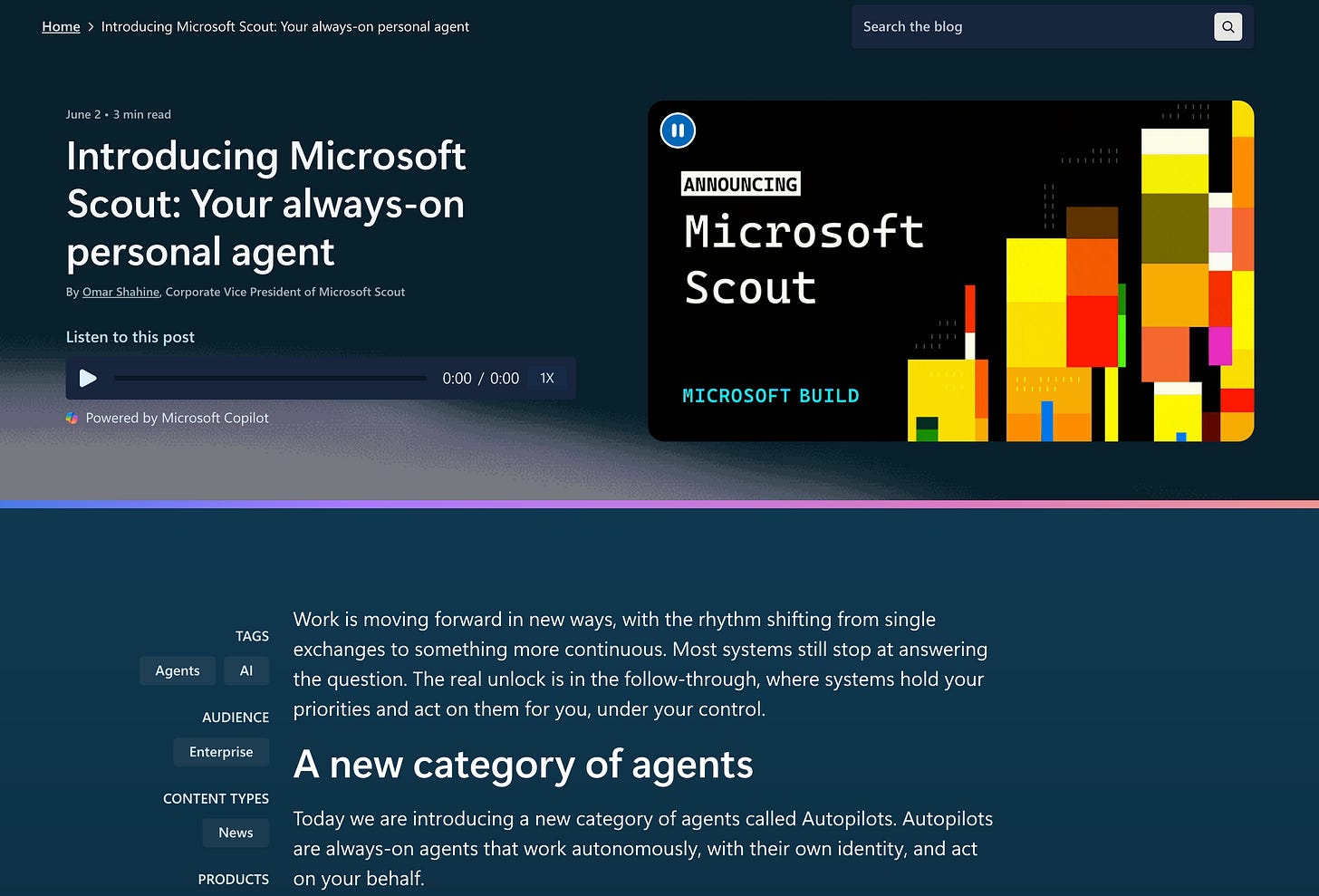Image resolution: width=1319 pixels, height=896 pixels.
Task: Change audio playback speed from 1X
Action: pyautogui.click(x=547, y=378)
